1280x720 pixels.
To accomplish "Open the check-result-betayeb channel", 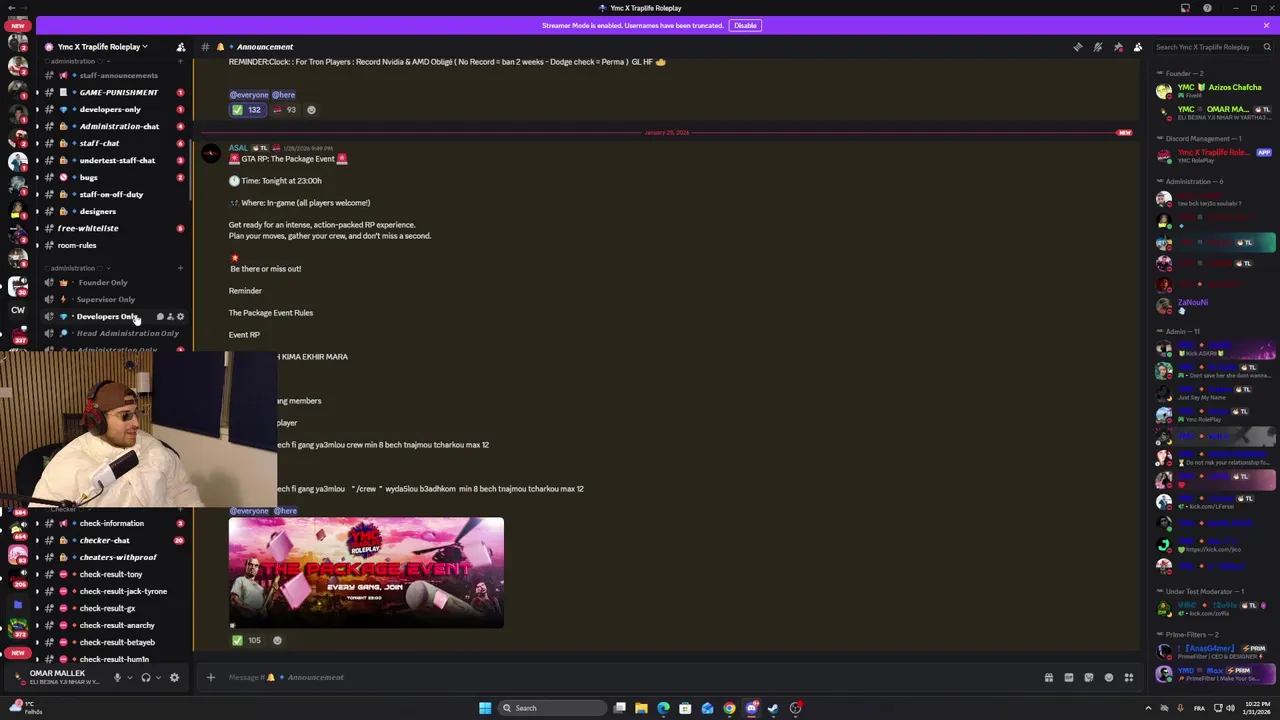I will [x=117, y=642].
